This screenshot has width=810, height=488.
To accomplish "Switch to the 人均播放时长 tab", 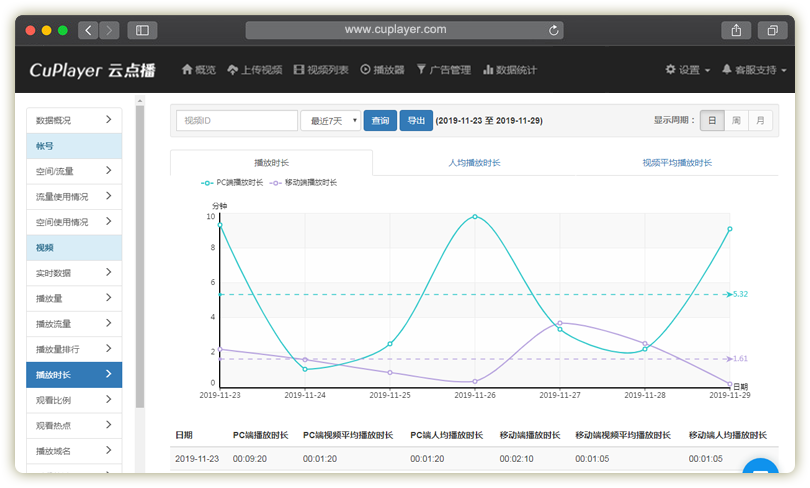I will (x=474, y=163).
